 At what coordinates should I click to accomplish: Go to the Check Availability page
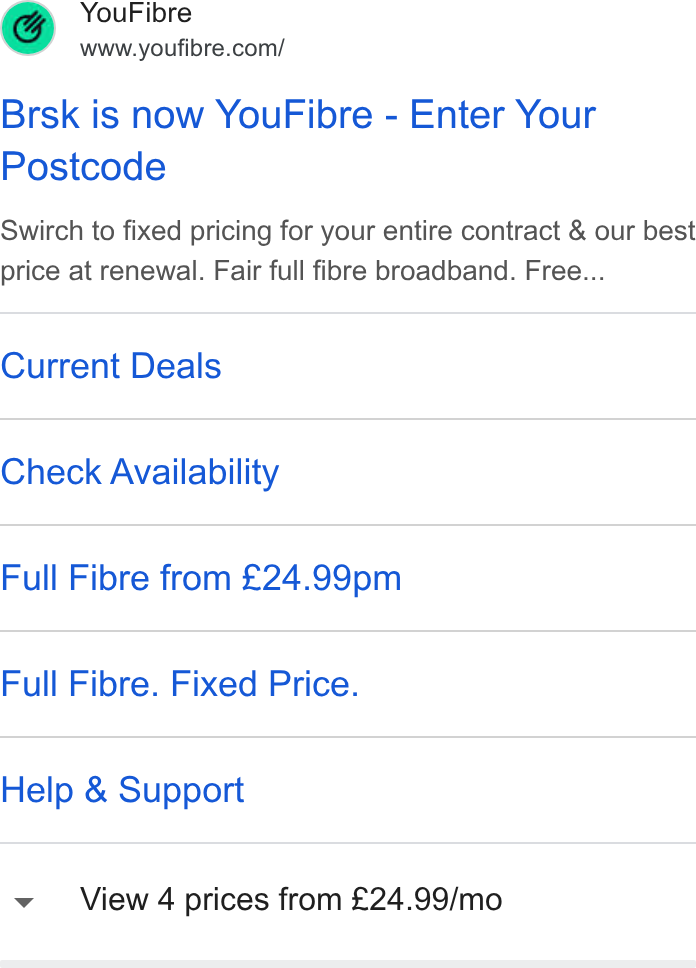click(140, 472)
